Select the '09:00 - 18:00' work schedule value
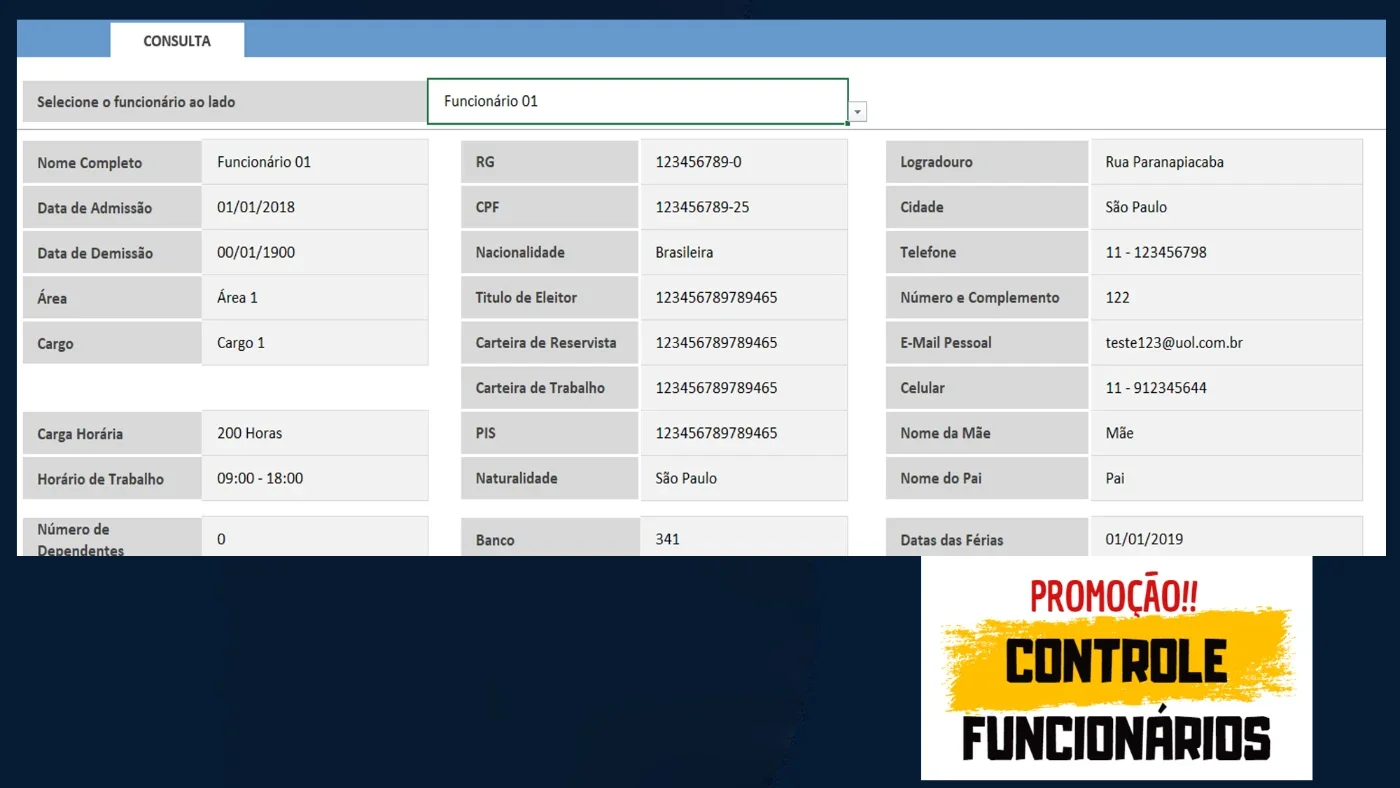The width and height of the screenshot is (1400, 788). (315, 478)
